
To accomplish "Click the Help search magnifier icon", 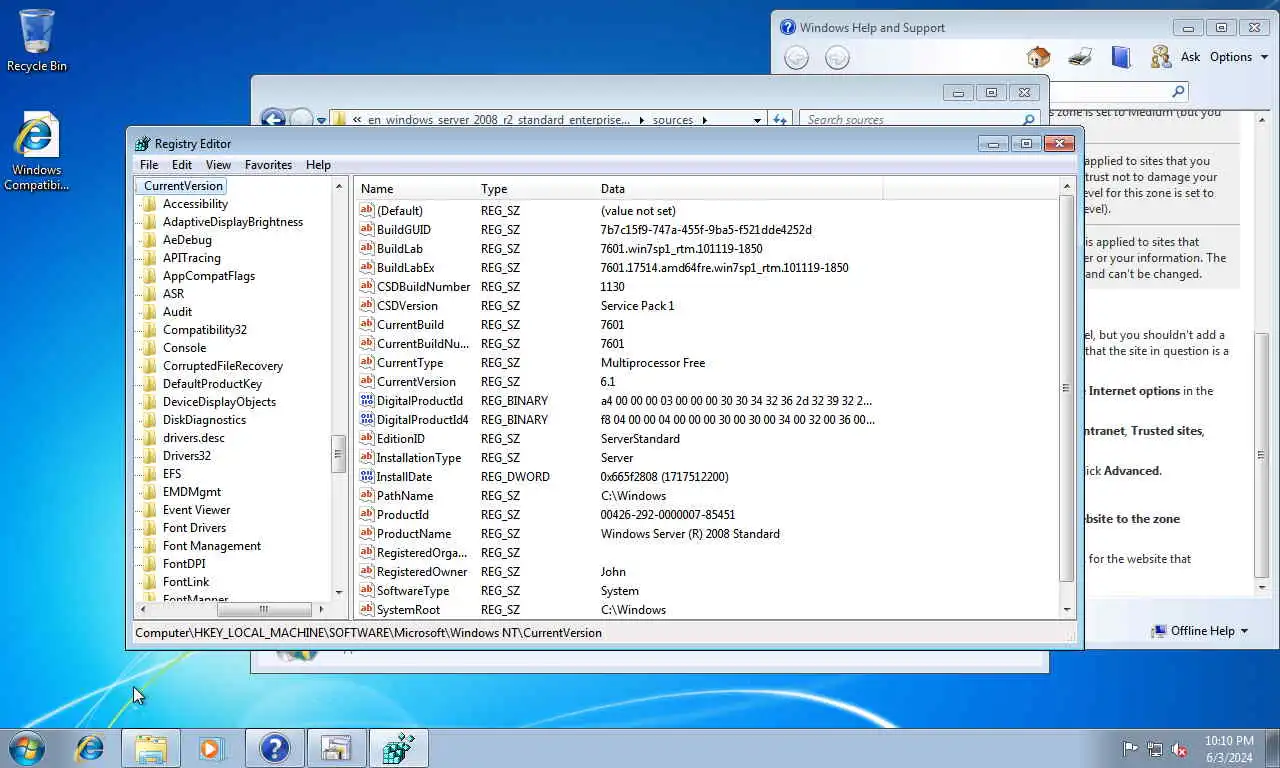I will 1178,92.
